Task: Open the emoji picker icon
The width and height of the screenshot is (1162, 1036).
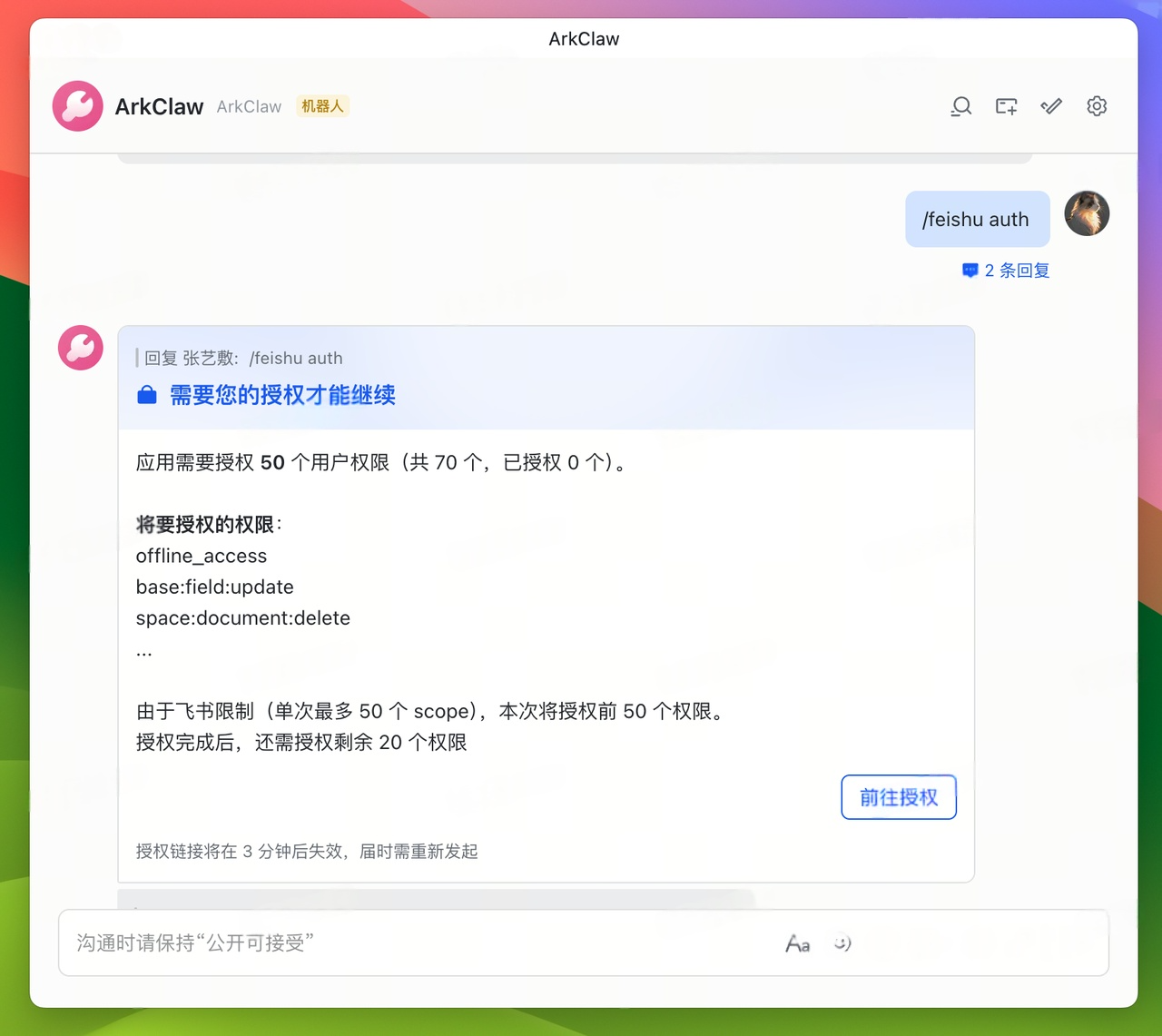Action: 842,943
